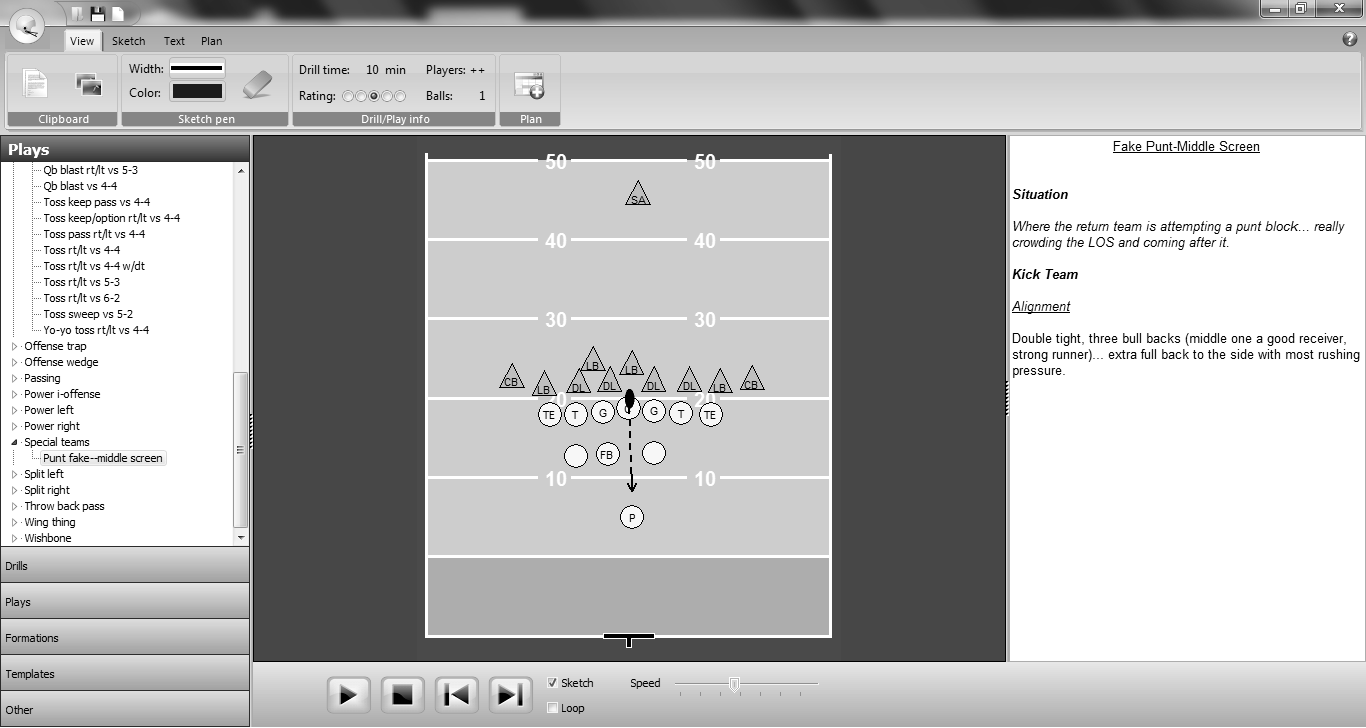Jump to the first animation step
Image resolution: width=1366 pixels, height=728 pixels.
[456, 695]
